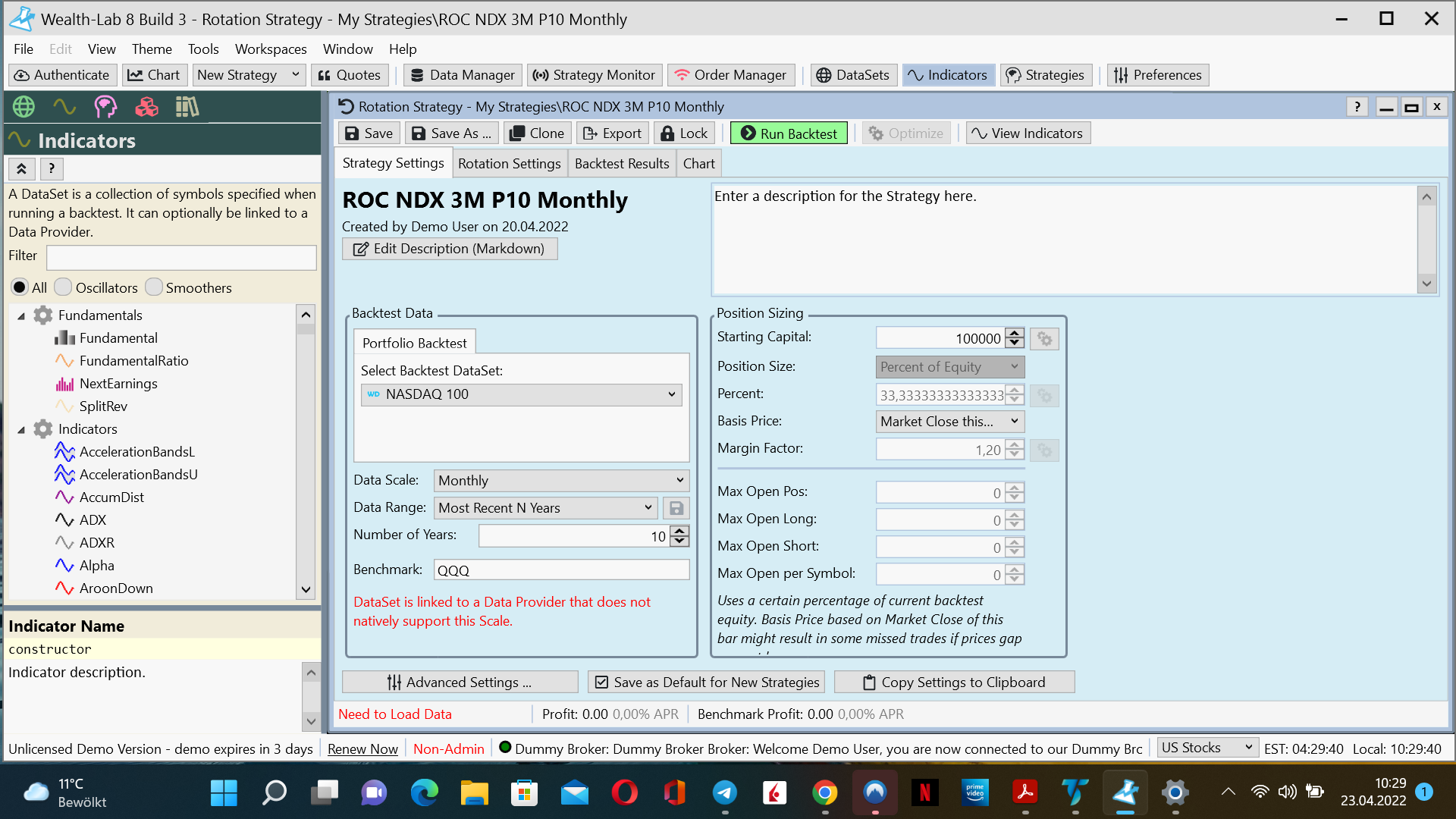Click the save data range disk icon
Image resolution: width=1456 pixels, height=819 pixels.
[x=676, y=508]
